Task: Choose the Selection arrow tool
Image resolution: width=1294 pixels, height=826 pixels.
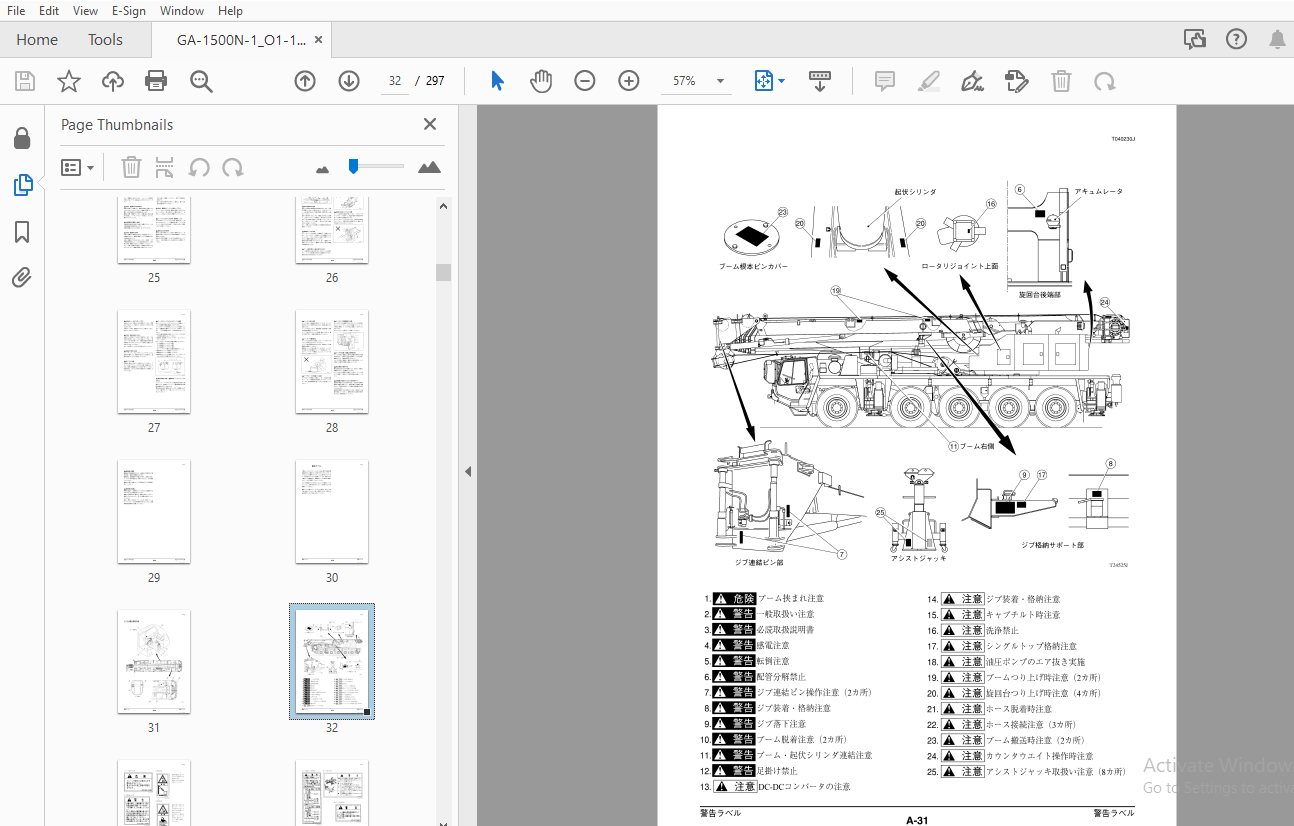Action: click(497, 81)
